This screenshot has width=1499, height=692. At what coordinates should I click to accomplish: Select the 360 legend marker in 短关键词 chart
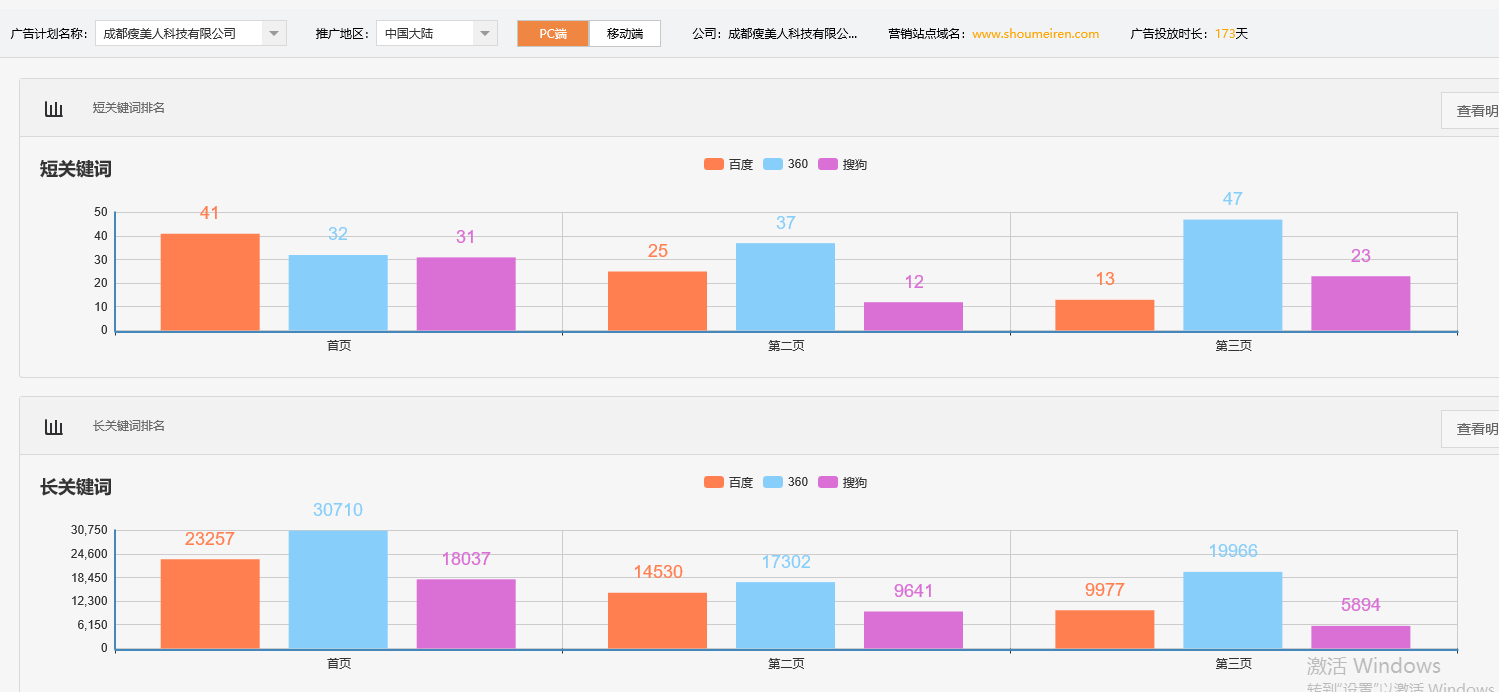[773, 163]
